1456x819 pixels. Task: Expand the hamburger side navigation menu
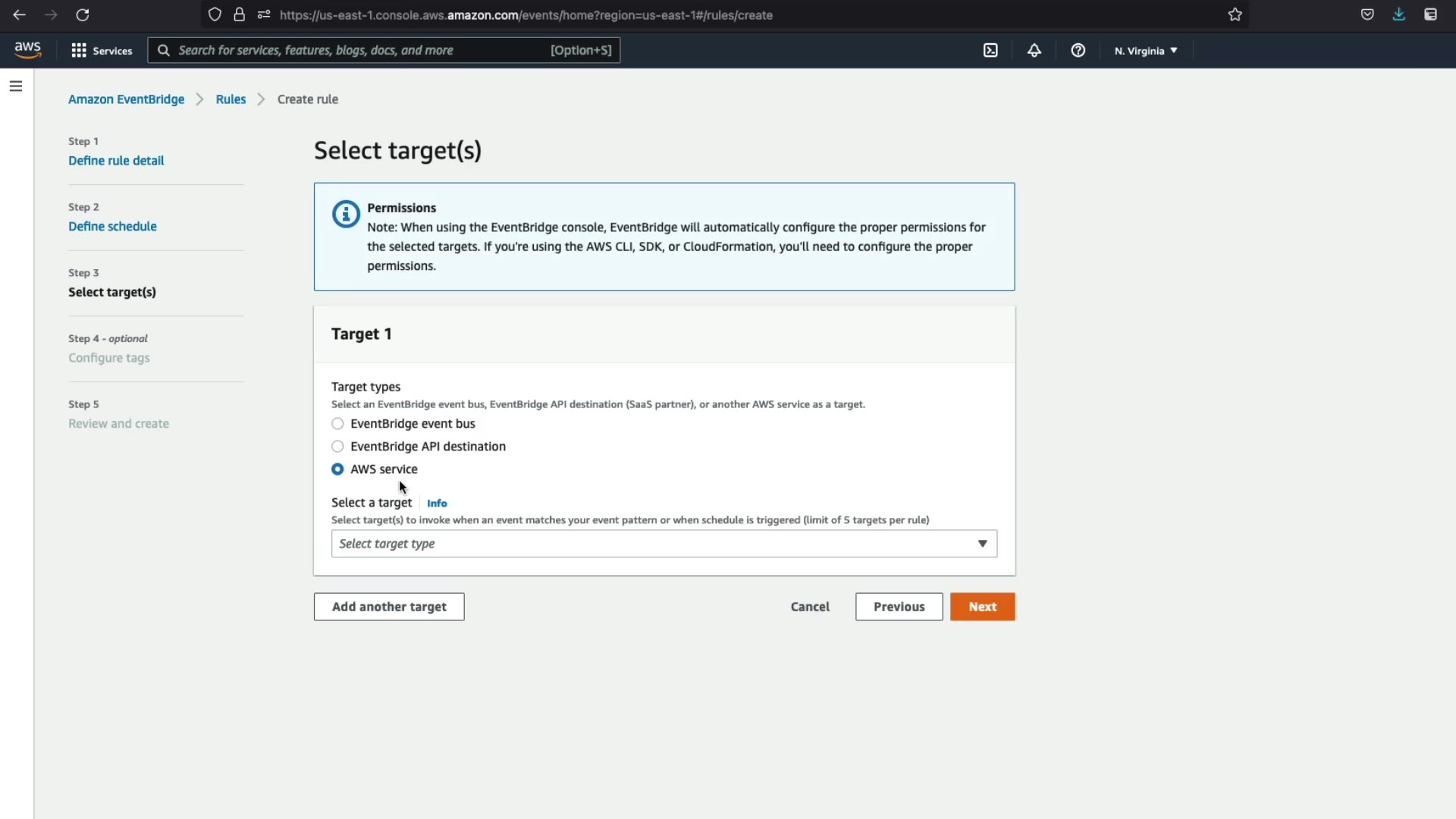tap(16, 86)
